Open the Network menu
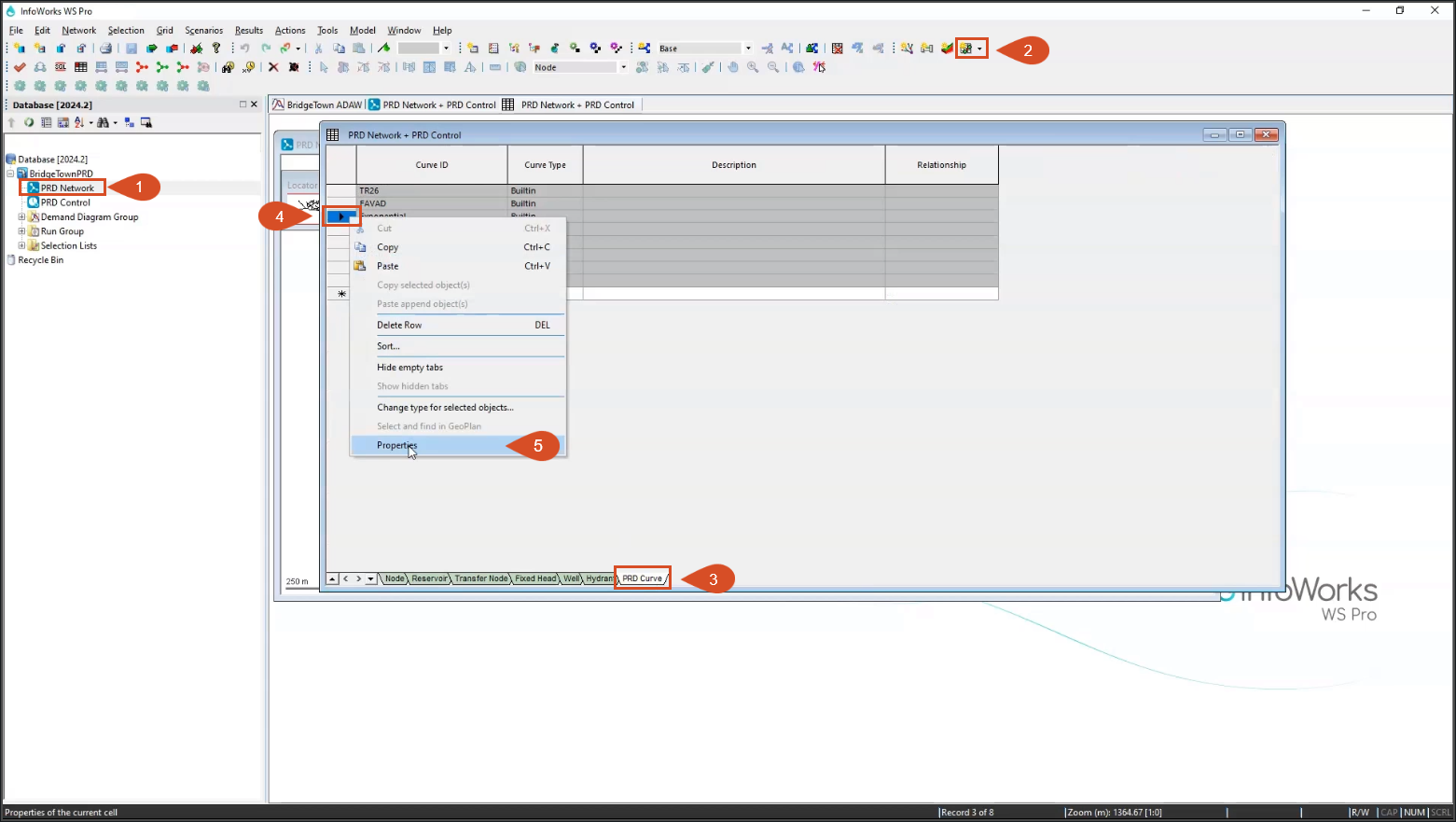The height and width of the screenshot is (822, 1456). 79,30
